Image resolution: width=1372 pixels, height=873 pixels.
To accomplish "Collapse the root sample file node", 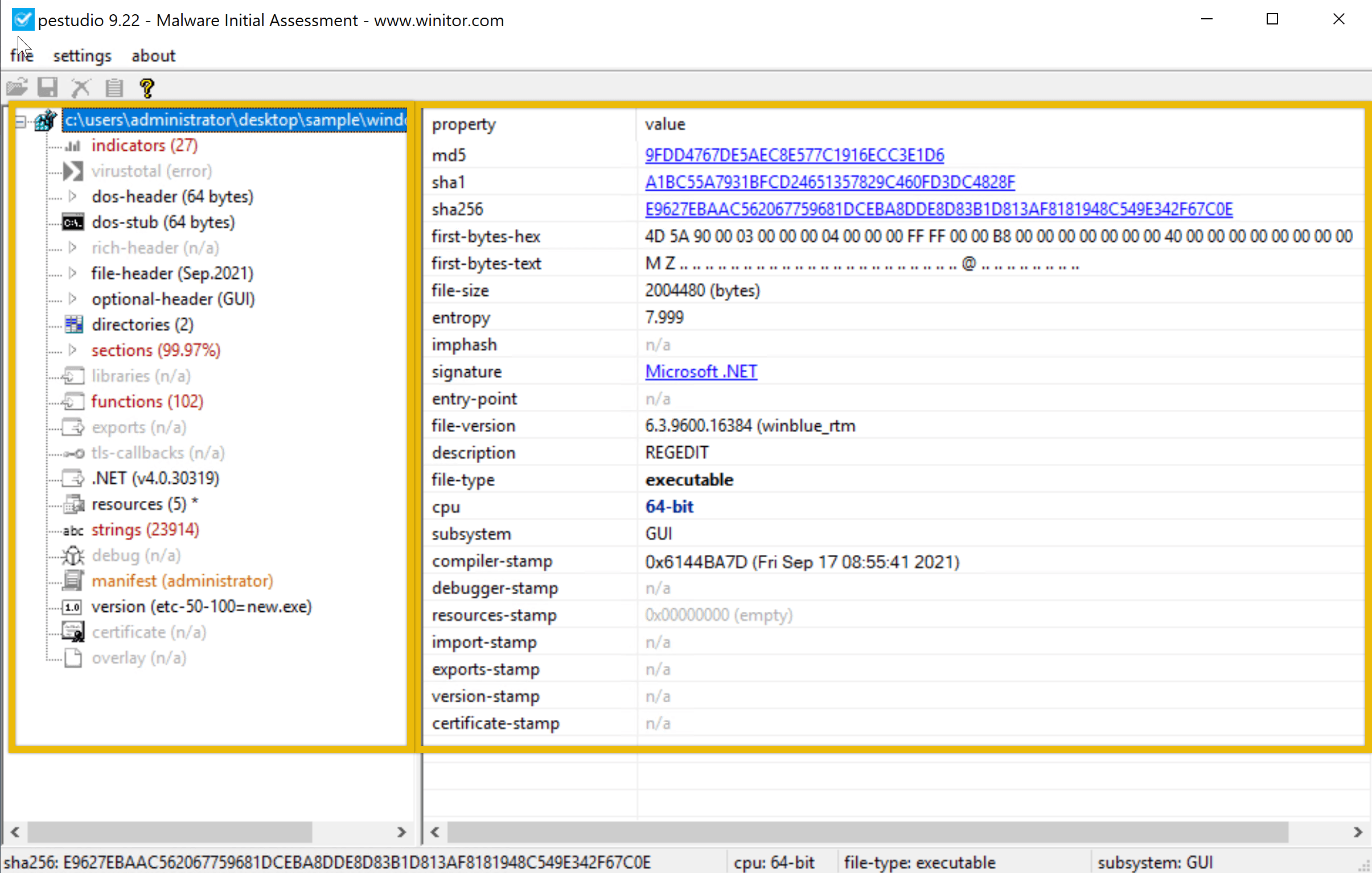I will (20, 121).
